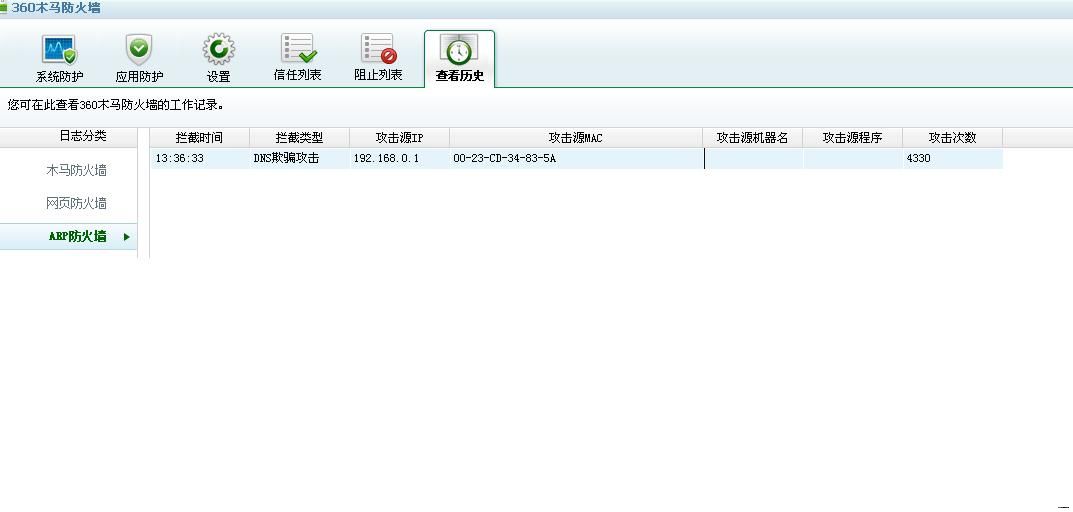1073x512 pixels.
Task: Select the 13:36:33 time cell
Action: click(x=179, y=159)
